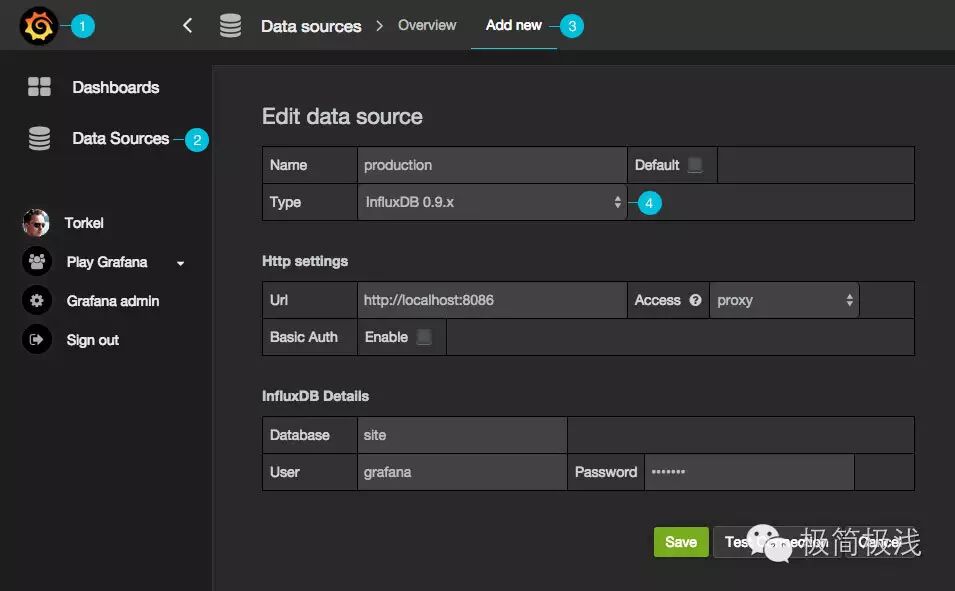Click the Dashboards grid icon in sidebar
The width and height of the screenshot is (955, 591).
pos(40,87)
